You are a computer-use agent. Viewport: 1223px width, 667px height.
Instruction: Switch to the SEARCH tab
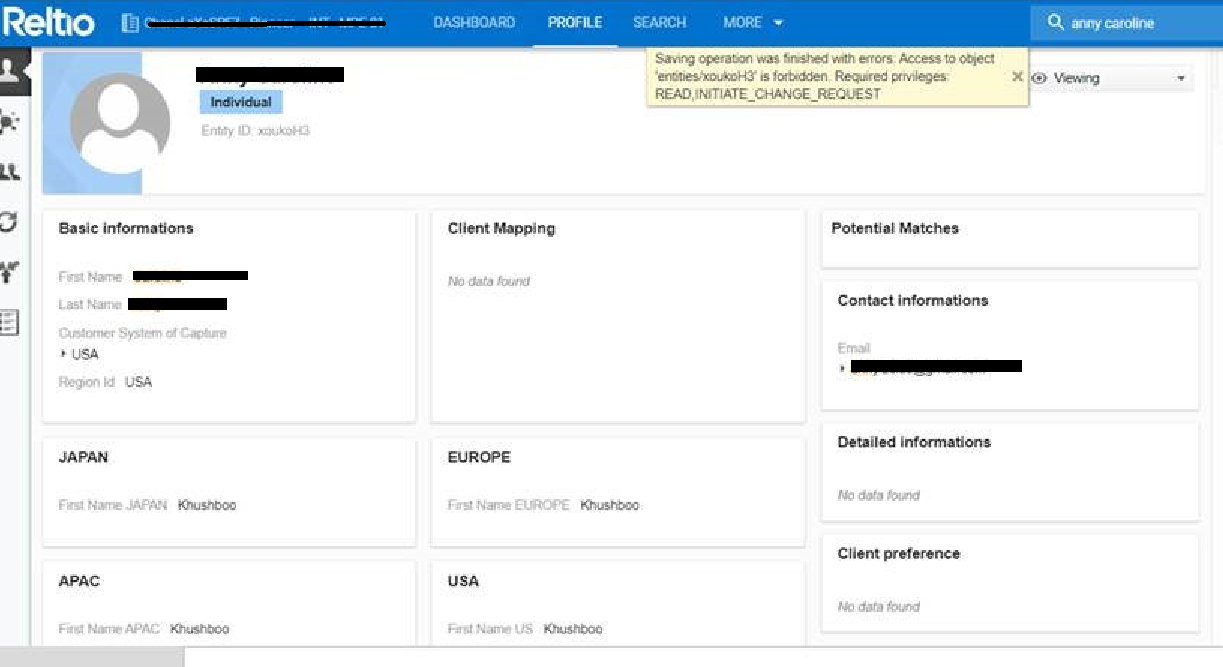[660, 22]
